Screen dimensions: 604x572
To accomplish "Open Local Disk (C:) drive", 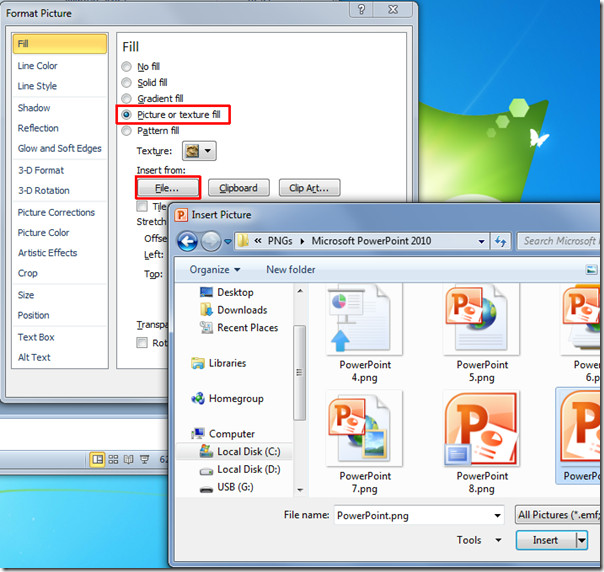I will tap(240, 451).
